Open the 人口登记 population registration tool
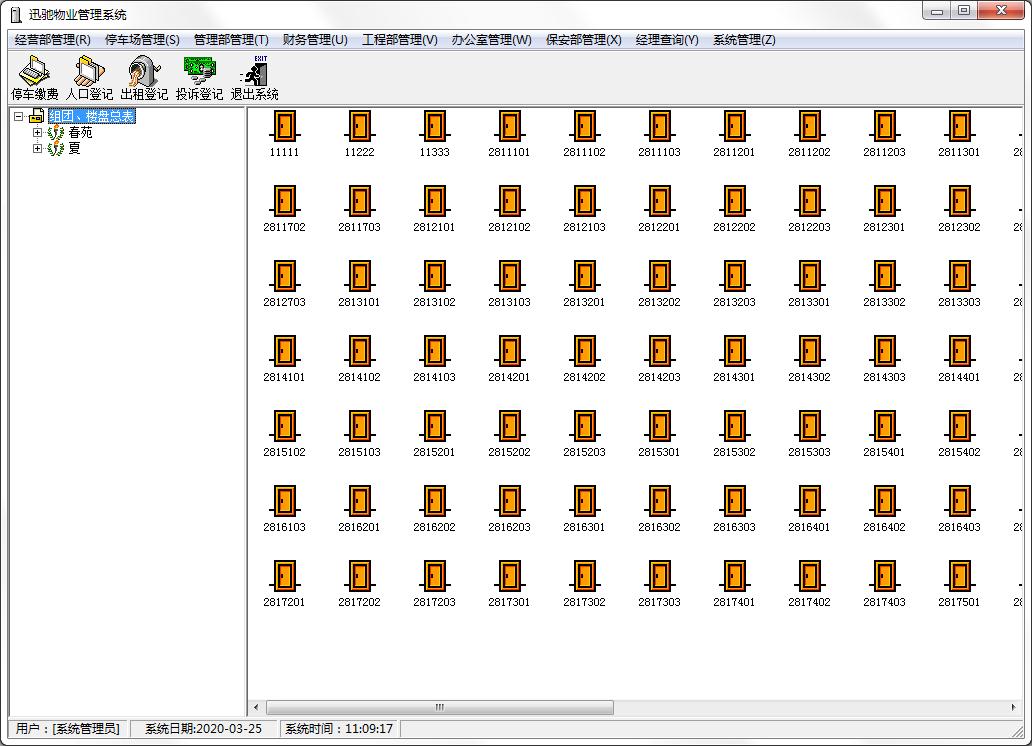The image size is (1032, 746). point(89,78)
